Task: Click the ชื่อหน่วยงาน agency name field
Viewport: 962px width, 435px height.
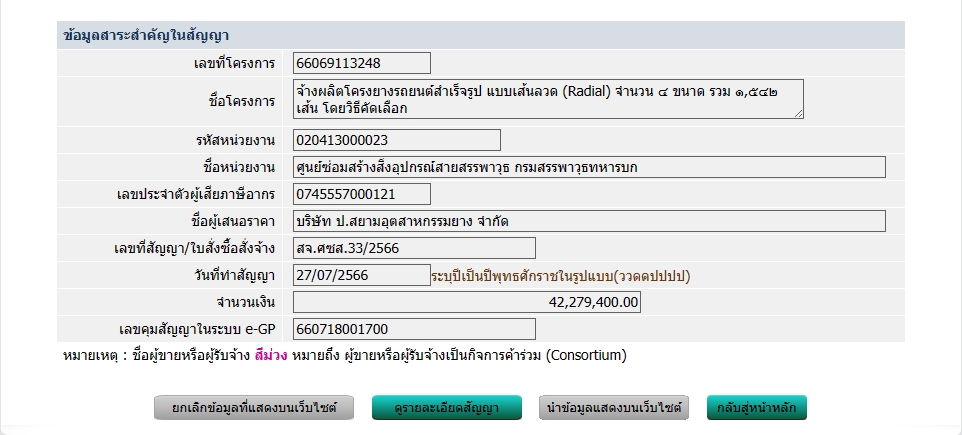Action: click(589, 167)
